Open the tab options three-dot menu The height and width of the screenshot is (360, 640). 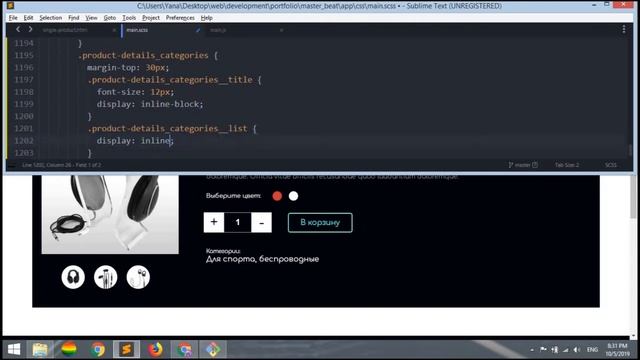point(624,29)
